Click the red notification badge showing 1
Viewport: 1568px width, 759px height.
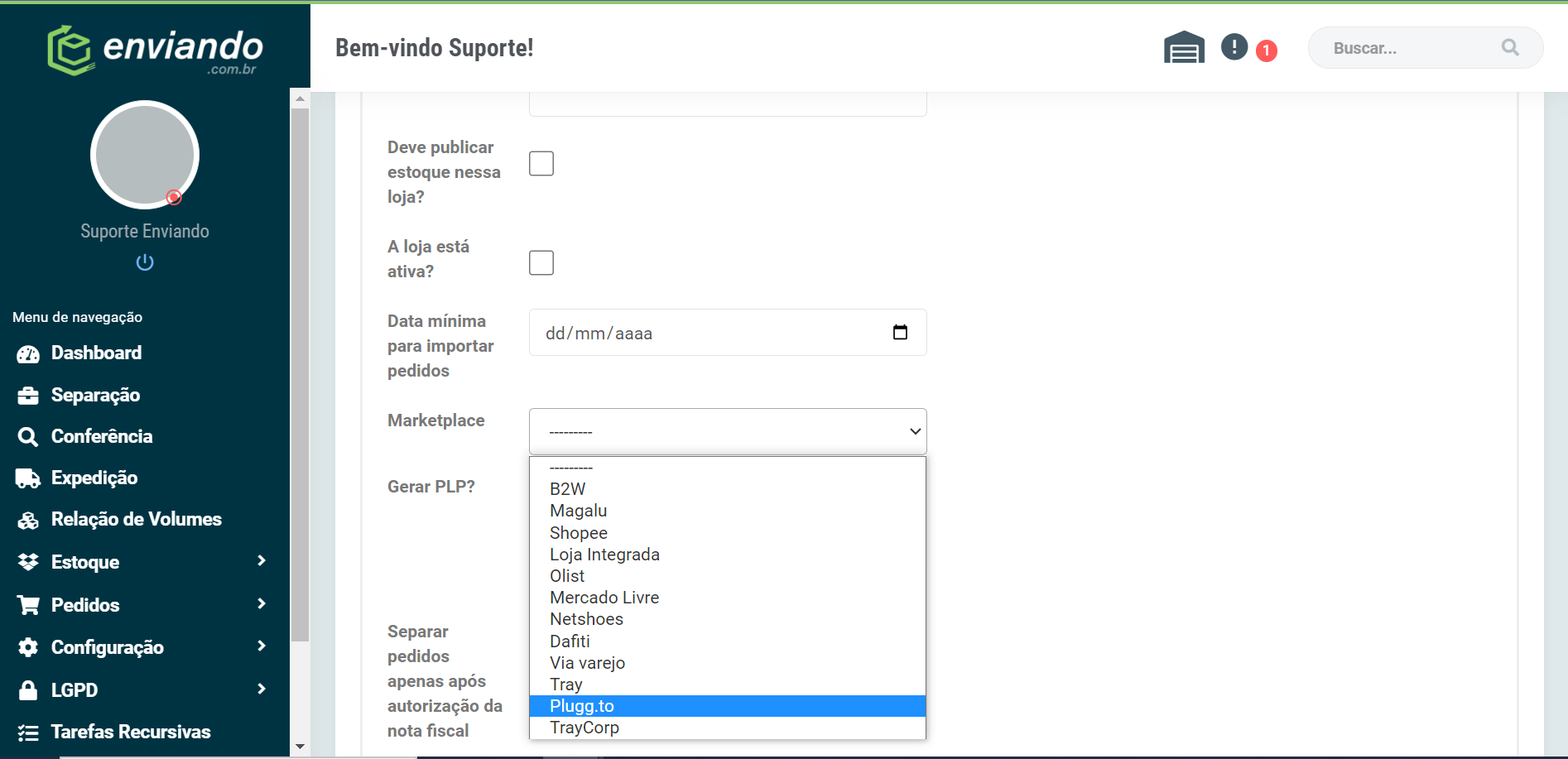pyautogui.click(x=1267, y=50)
